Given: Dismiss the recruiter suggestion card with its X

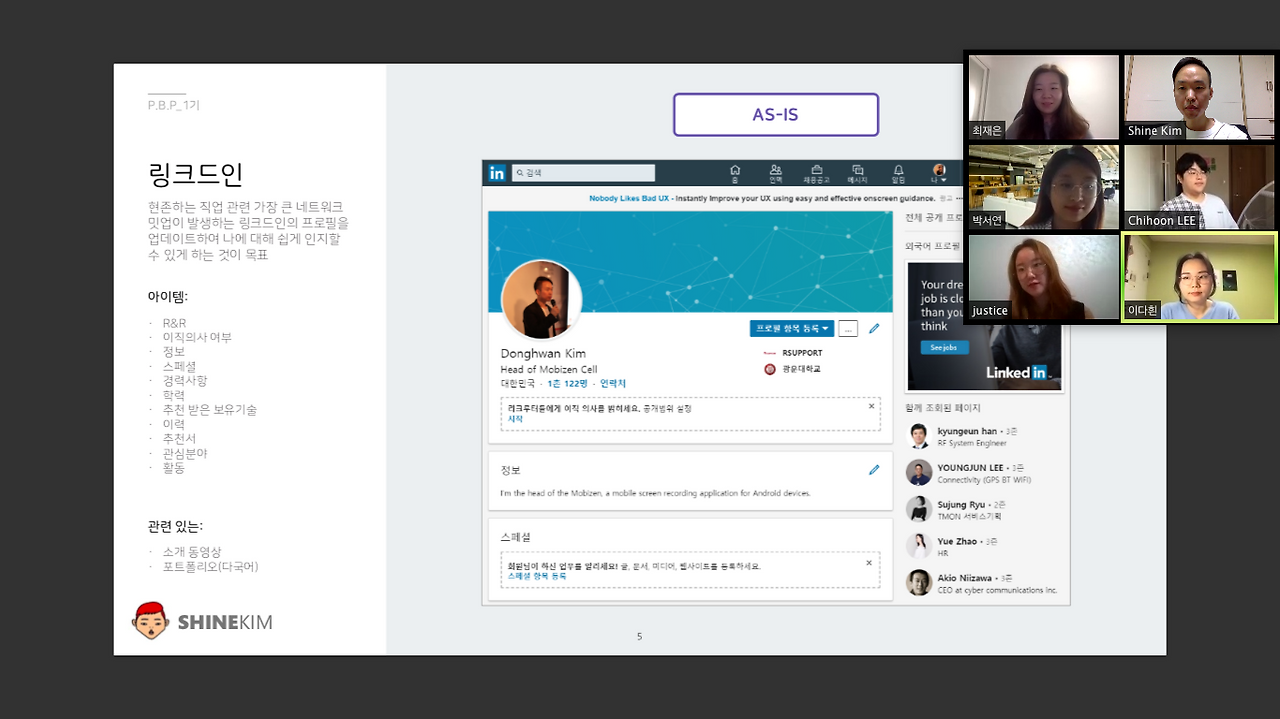Looking at the screenshot, I should coord(871,406).
